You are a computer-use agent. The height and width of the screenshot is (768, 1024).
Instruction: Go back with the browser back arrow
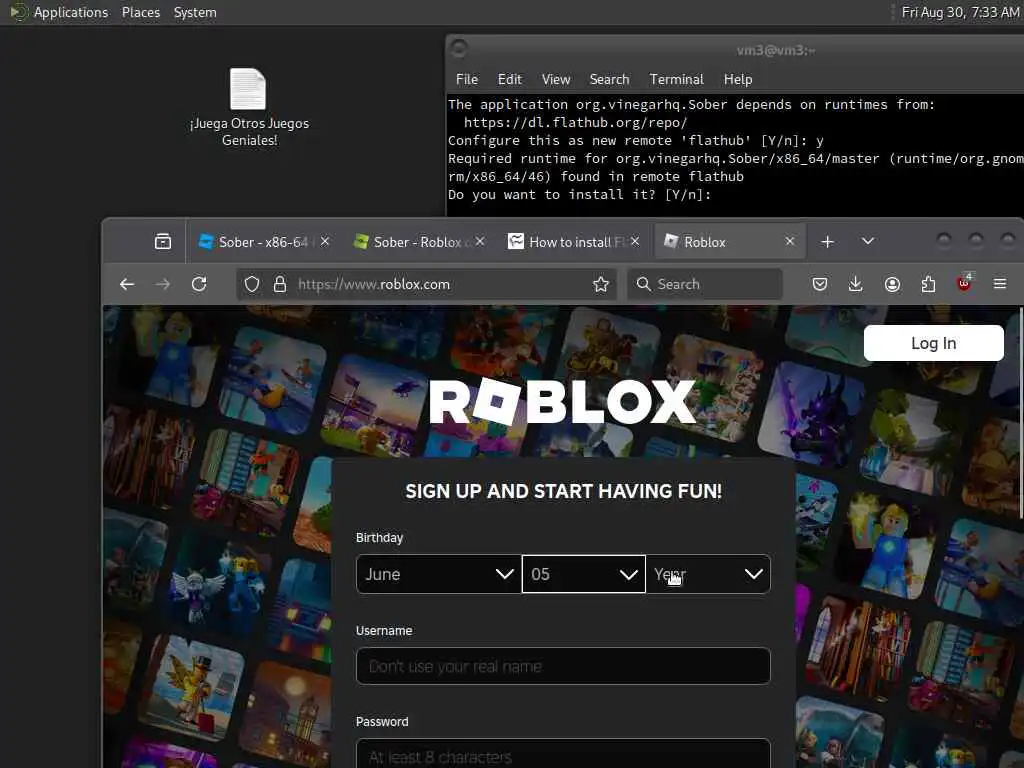(127, 284)
